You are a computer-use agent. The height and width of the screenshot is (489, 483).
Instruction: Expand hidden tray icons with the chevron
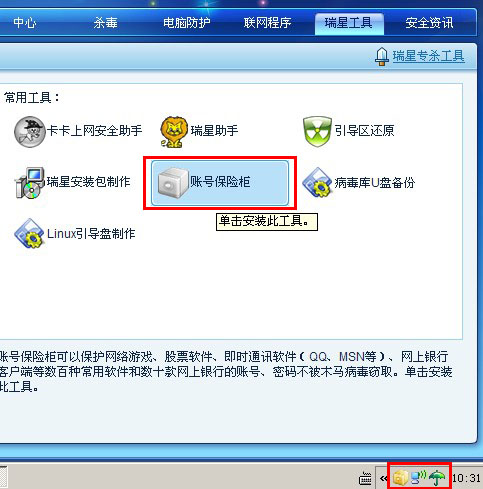pos(383,478)
